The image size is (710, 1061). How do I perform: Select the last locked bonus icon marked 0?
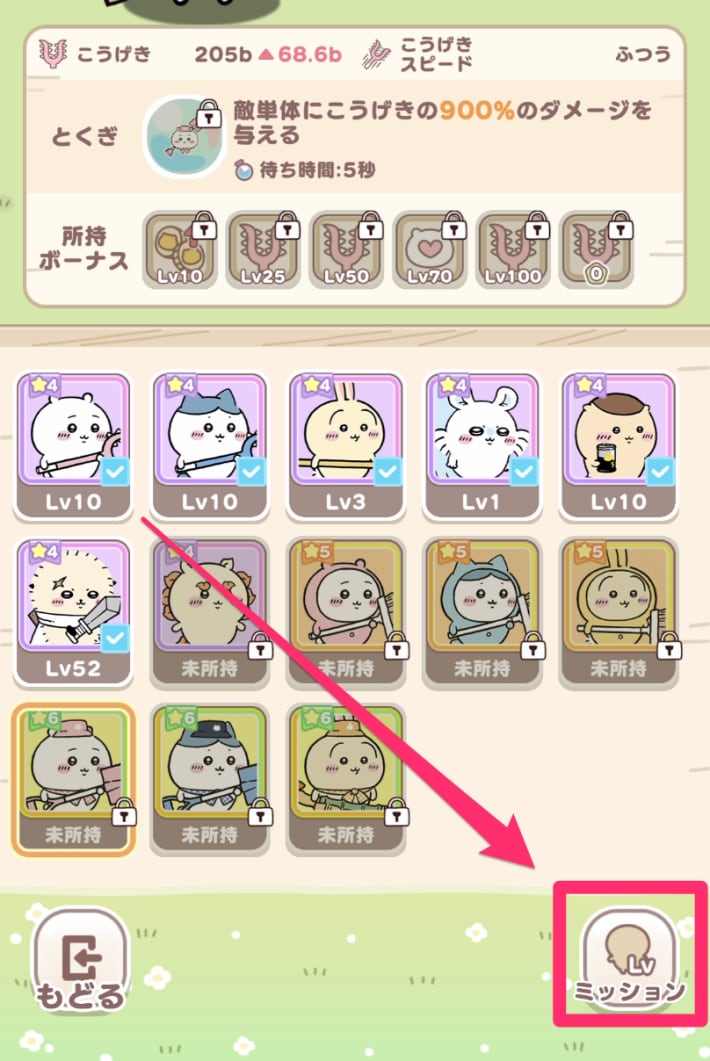pos(596,250)
